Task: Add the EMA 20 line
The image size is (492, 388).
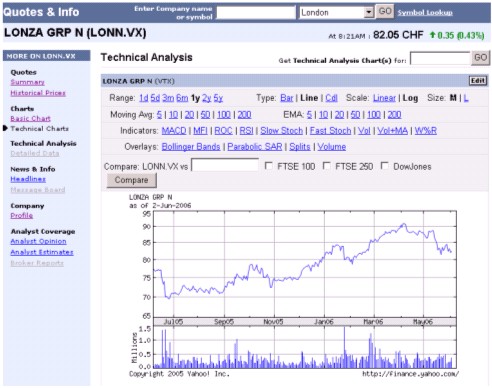Action: 339,115
